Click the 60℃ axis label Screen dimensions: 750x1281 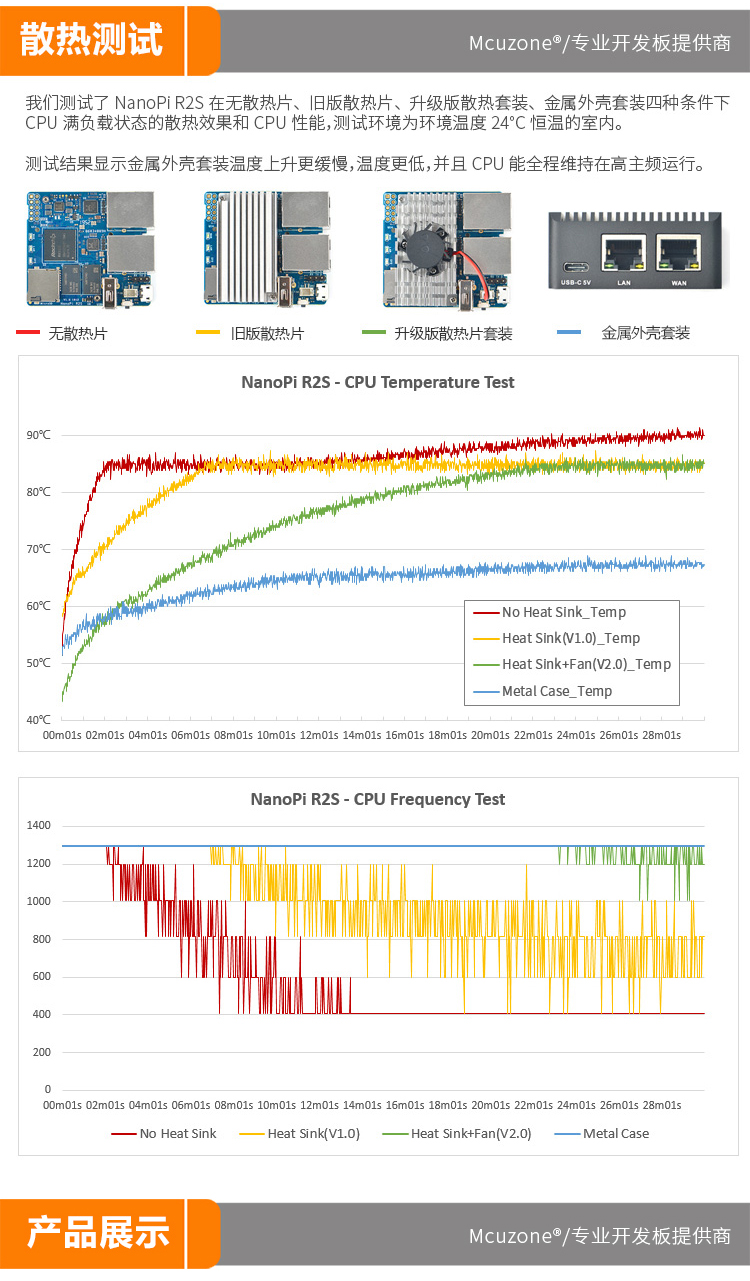(x=39, y=606)
